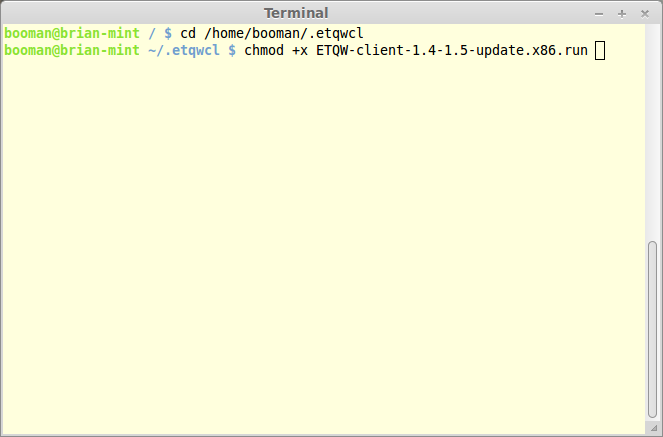Click the vertical scrollbar thumb

coord(652,329)
